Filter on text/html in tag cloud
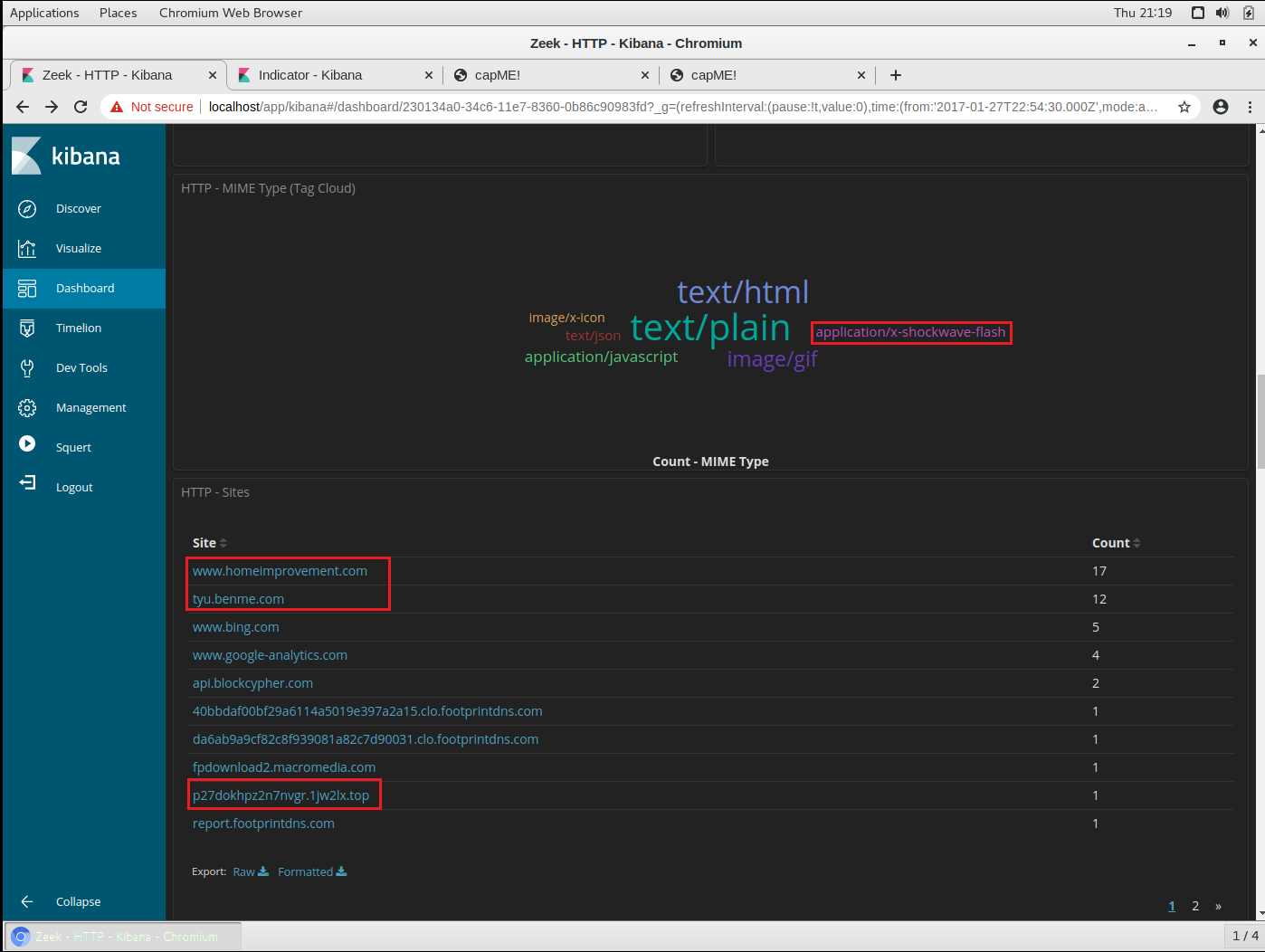This screenshot has height=952, width=1265. point(743,292)
